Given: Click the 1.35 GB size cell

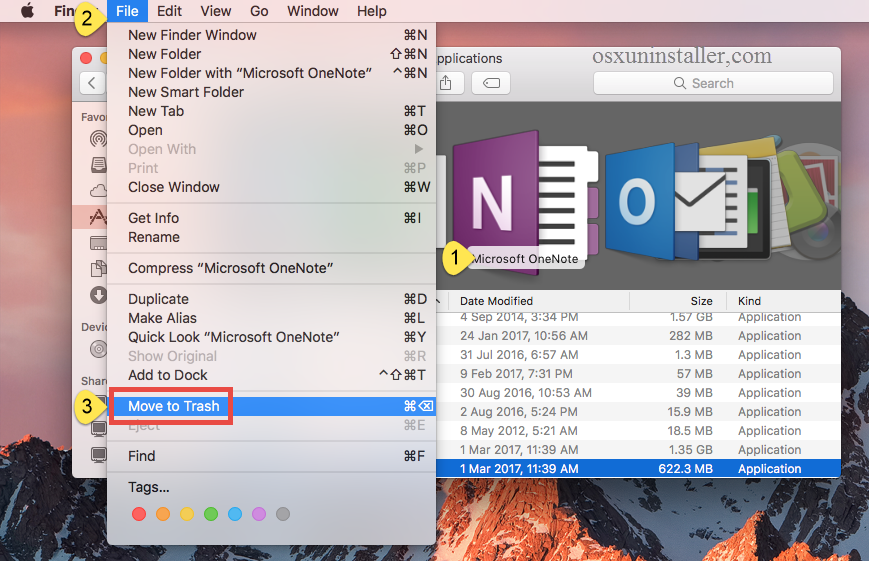Looking at the screenshot, I should 690,450.
